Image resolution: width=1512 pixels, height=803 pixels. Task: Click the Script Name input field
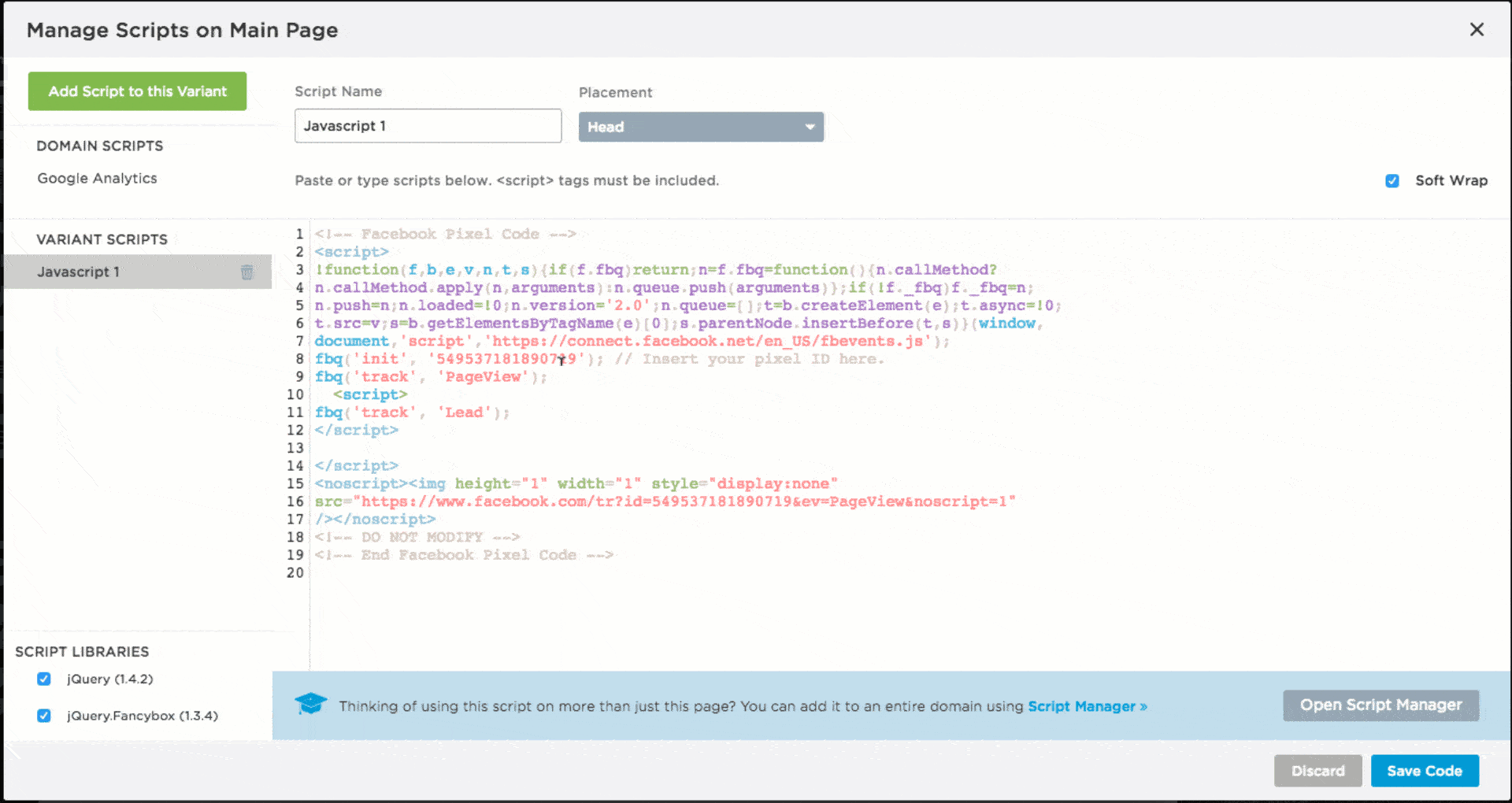(428, 126)
